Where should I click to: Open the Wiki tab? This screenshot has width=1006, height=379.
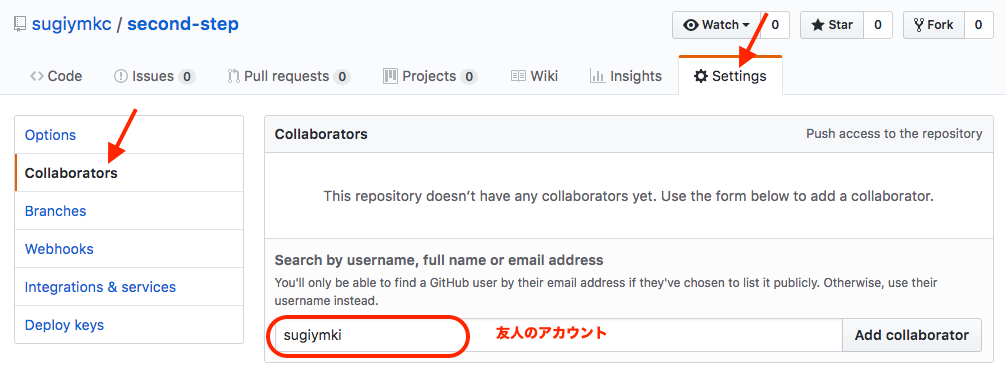534,76
